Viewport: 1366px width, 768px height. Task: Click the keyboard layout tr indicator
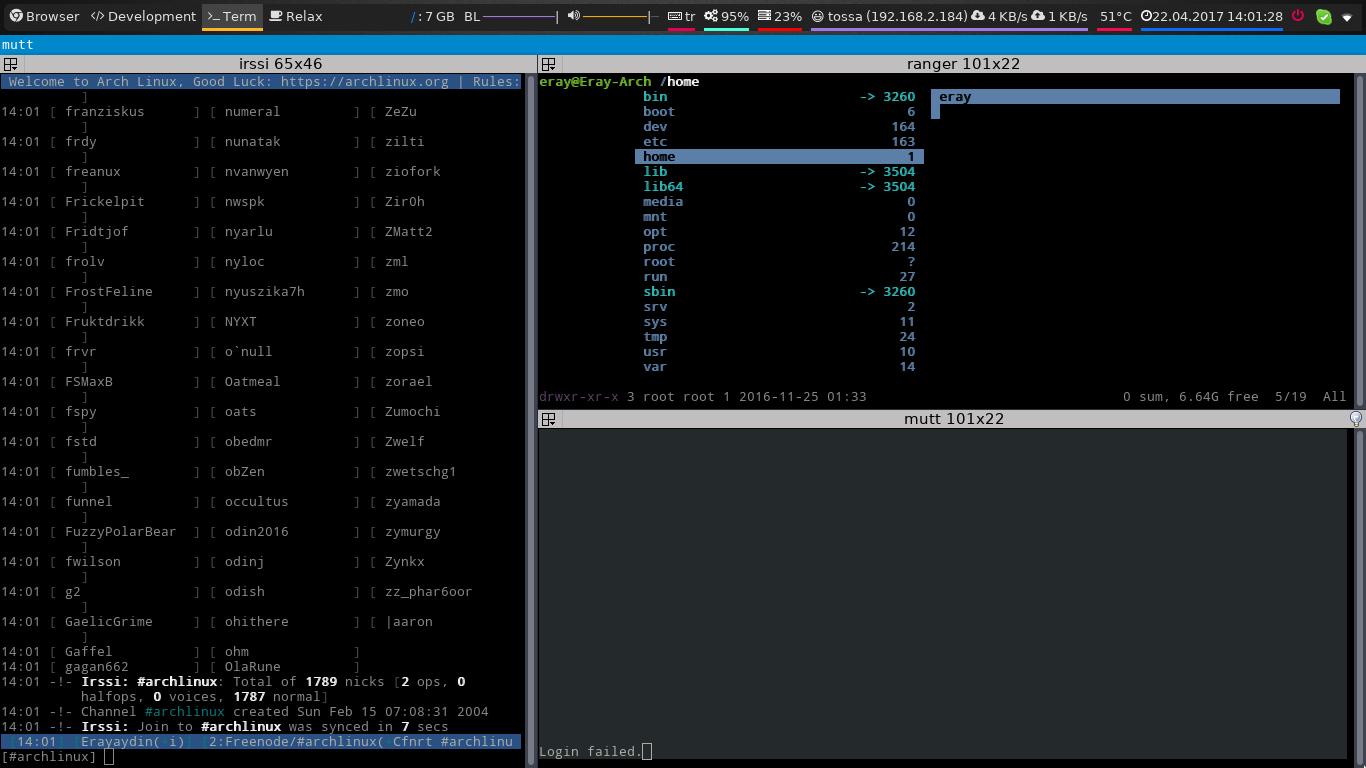click(682, 16)
